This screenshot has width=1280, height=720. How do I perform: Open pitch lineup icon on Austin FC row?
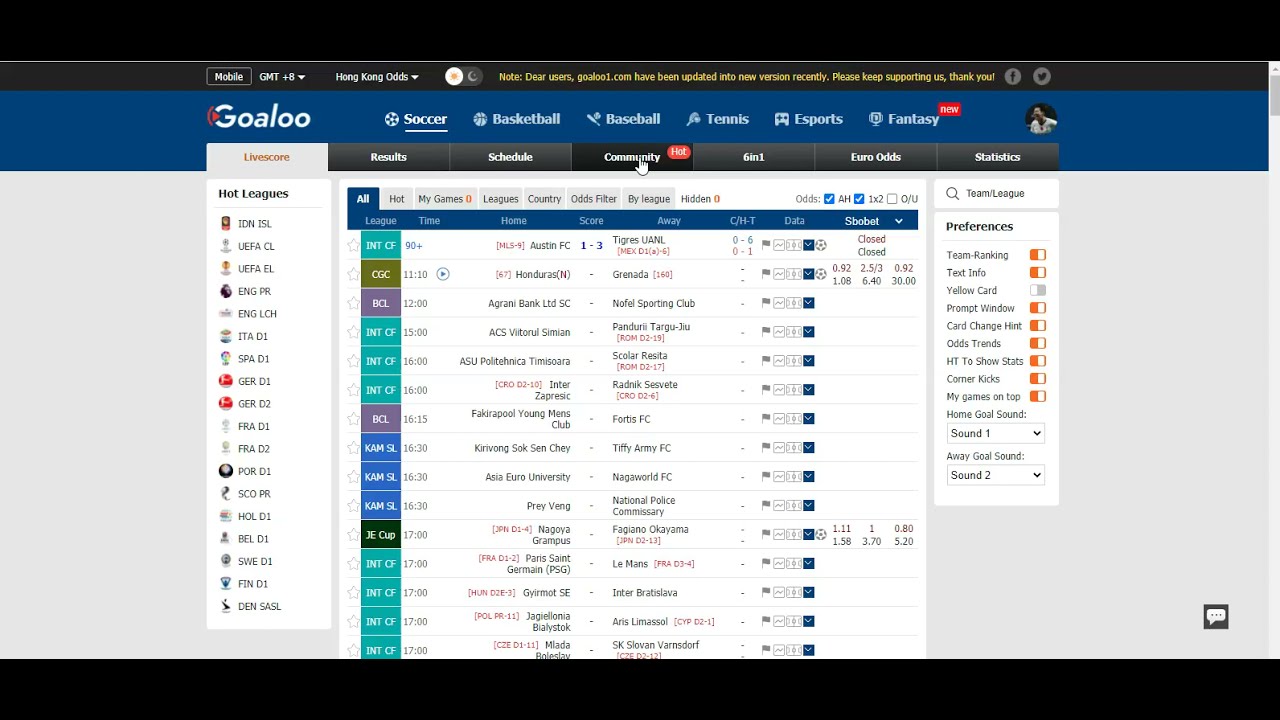[x=794, y=245]
